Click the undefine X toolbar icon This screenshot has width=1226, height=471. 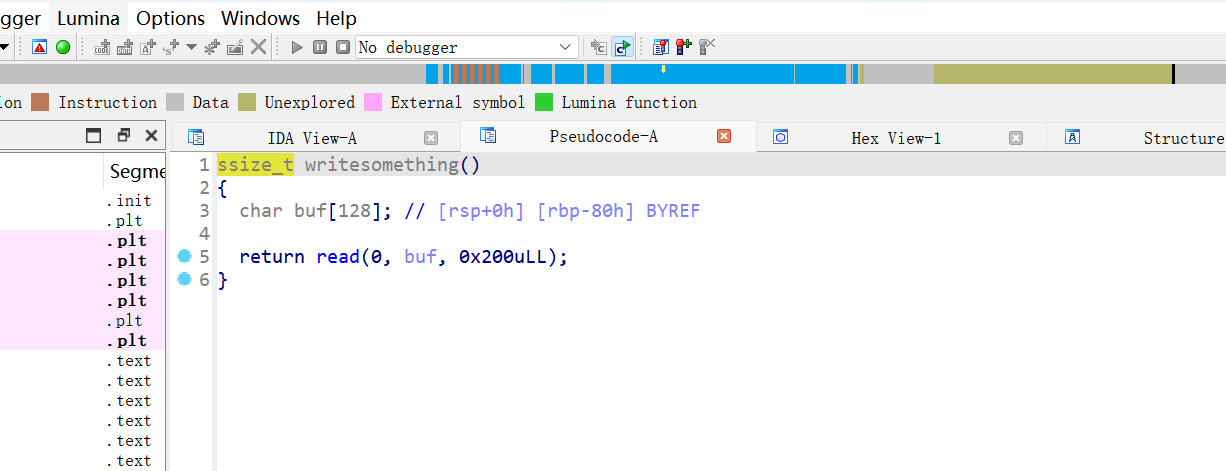click(x=258, y=47)
